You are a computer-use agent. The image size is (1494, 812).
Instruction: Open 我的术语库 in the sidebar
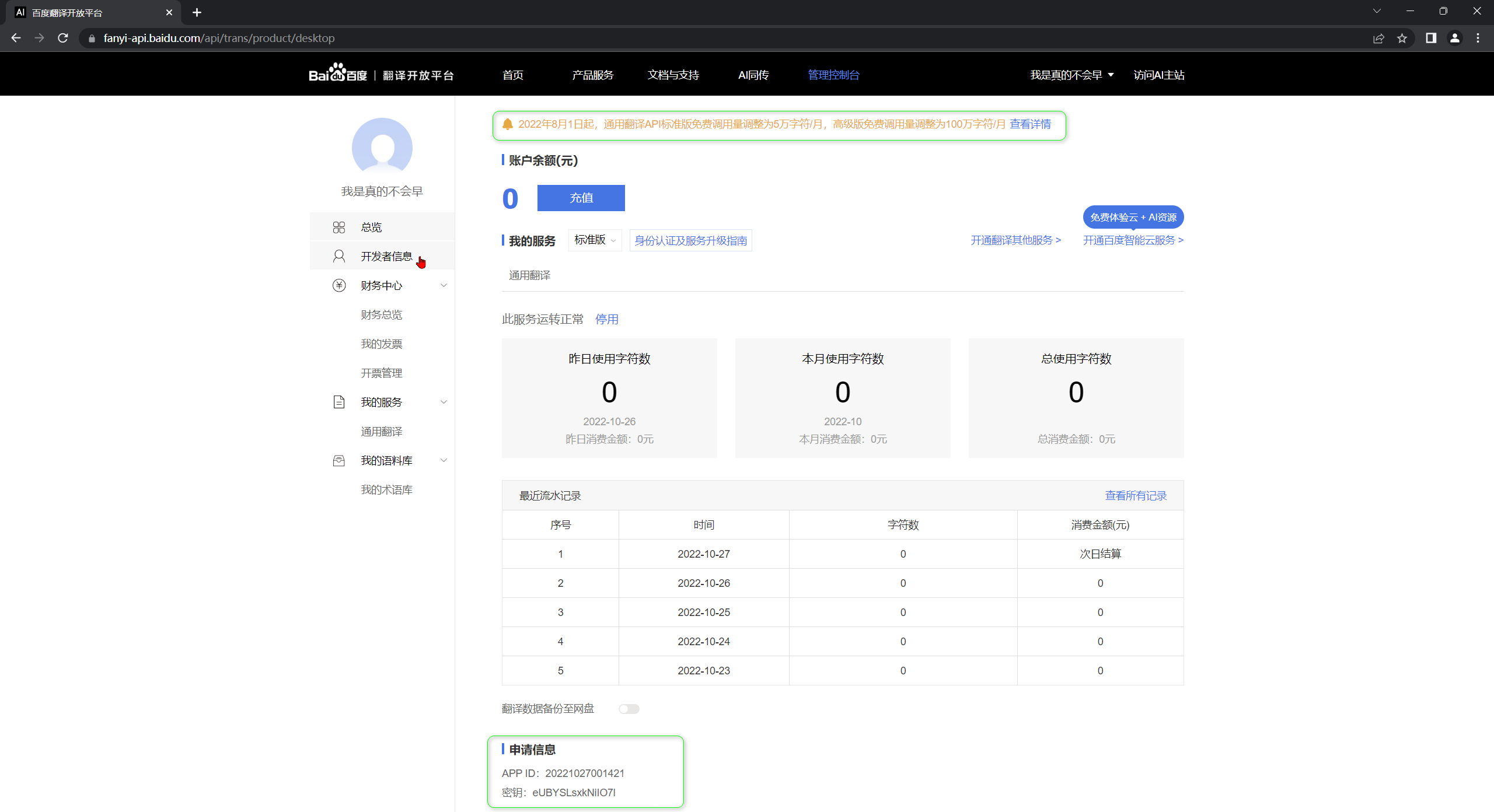pyautogui.click(x=386, y=489)
